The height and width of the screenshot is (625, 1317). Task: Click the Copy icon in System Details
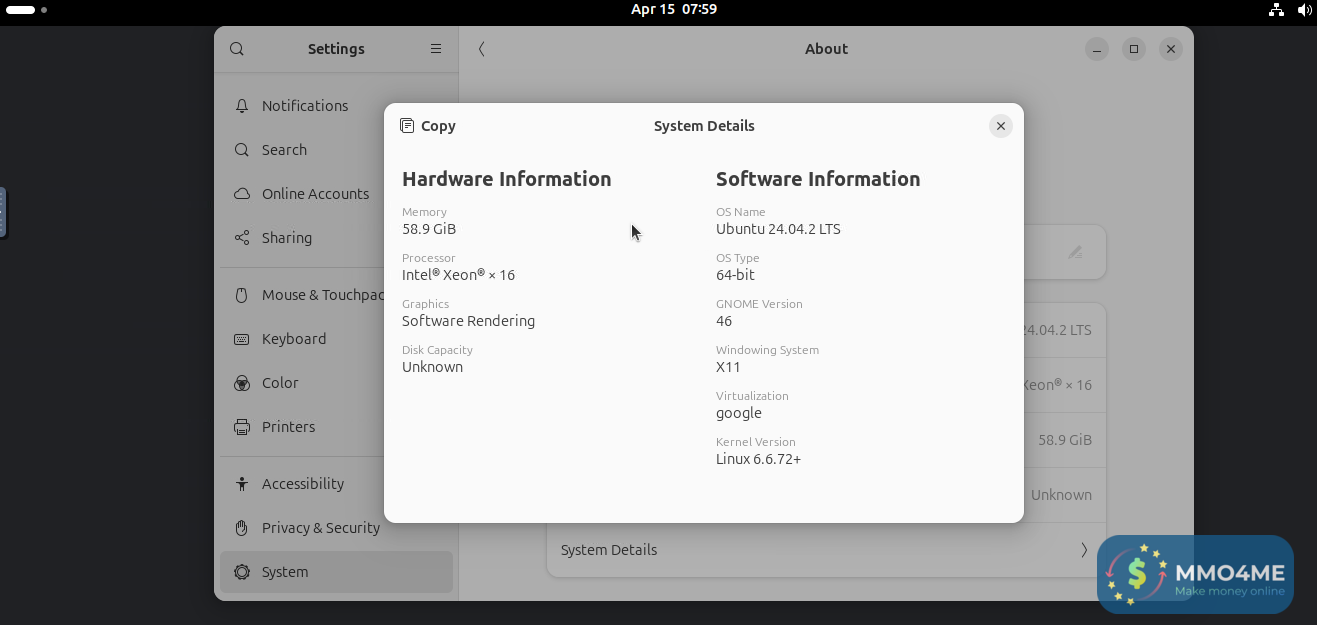point(407,126)
